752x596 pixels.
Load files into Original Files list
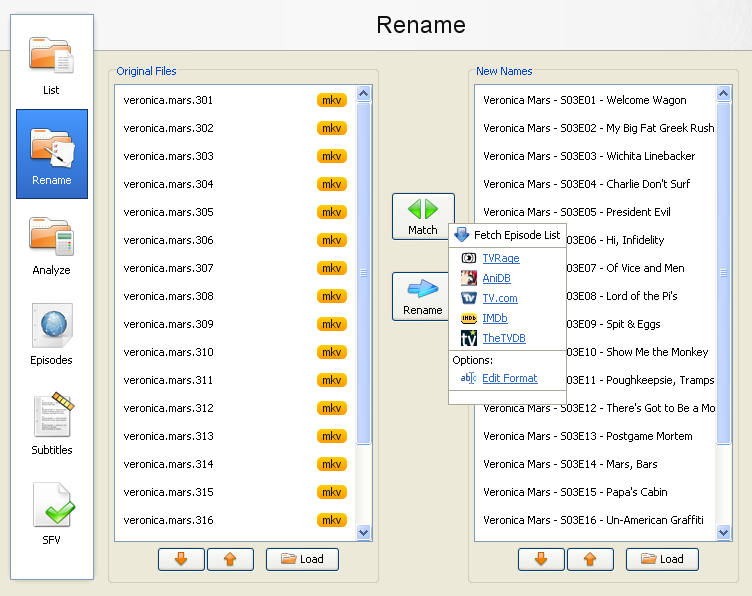coord(302,559)
